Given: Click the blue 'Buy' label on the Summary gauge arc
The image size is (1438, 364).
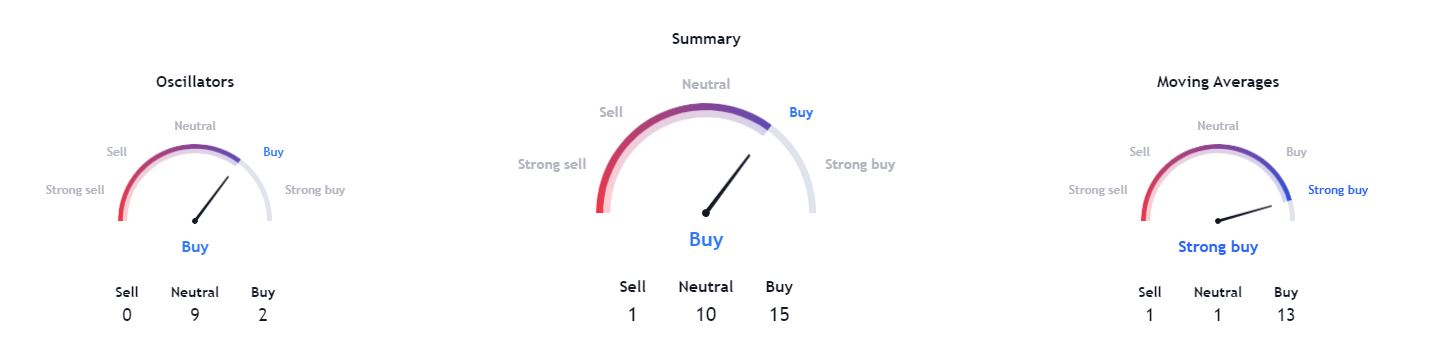Looking at the screenshot, I should tap(801, 112).
